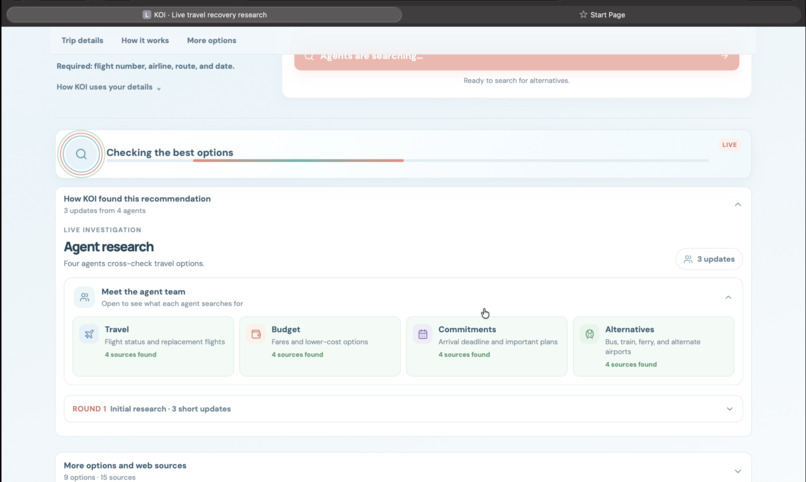Click the Travel agent airplane icon
This screenshot has width=806, height=482.
[x=89, y=334]
